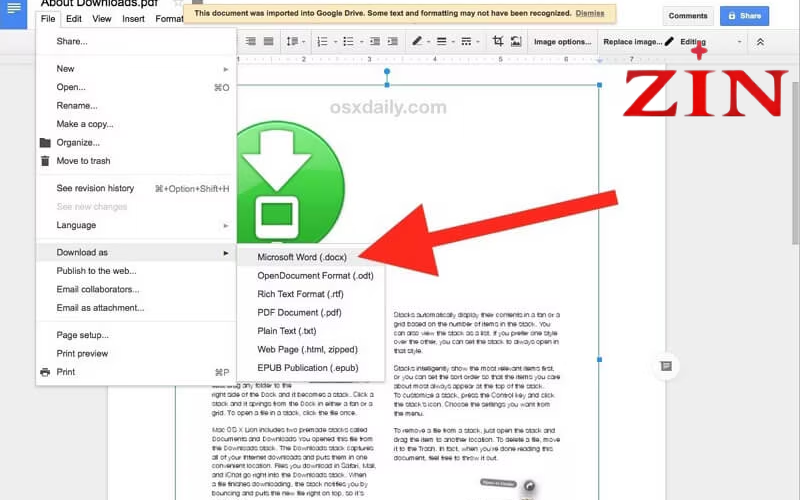
Task: Click the blue Share button
Action: tap(744, 16)
